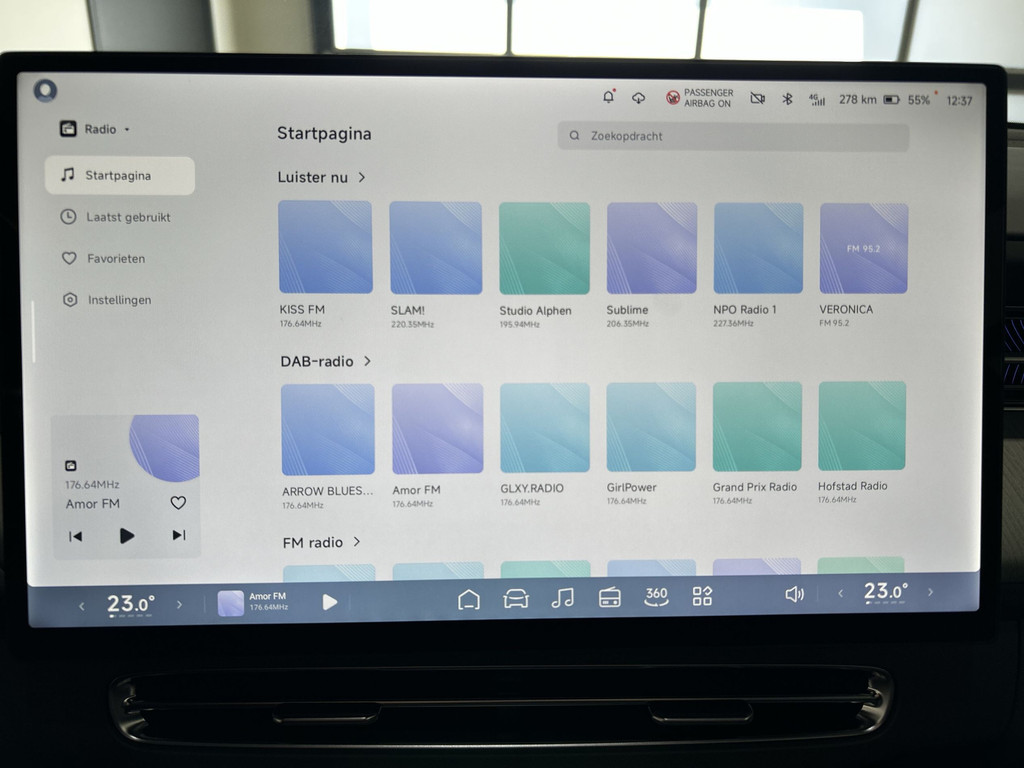
Task: Launch the 360 camera view
Action: 656,596
